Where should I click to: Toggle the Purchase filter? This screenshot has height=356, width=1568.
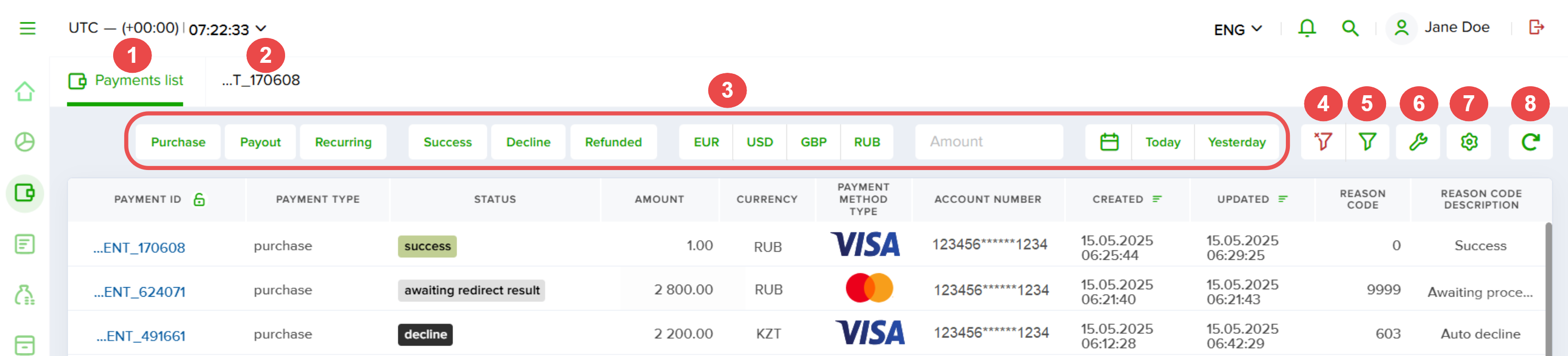(x=178, y=142)
